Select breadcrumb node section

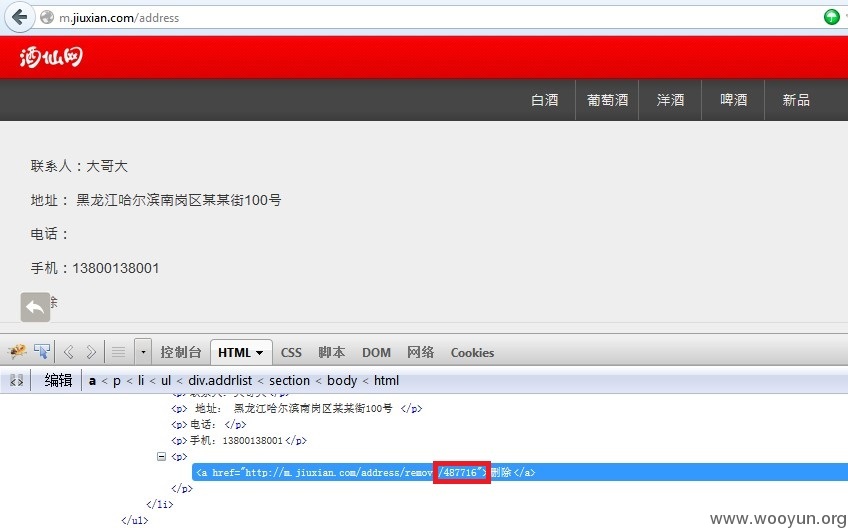pos(289,381)
